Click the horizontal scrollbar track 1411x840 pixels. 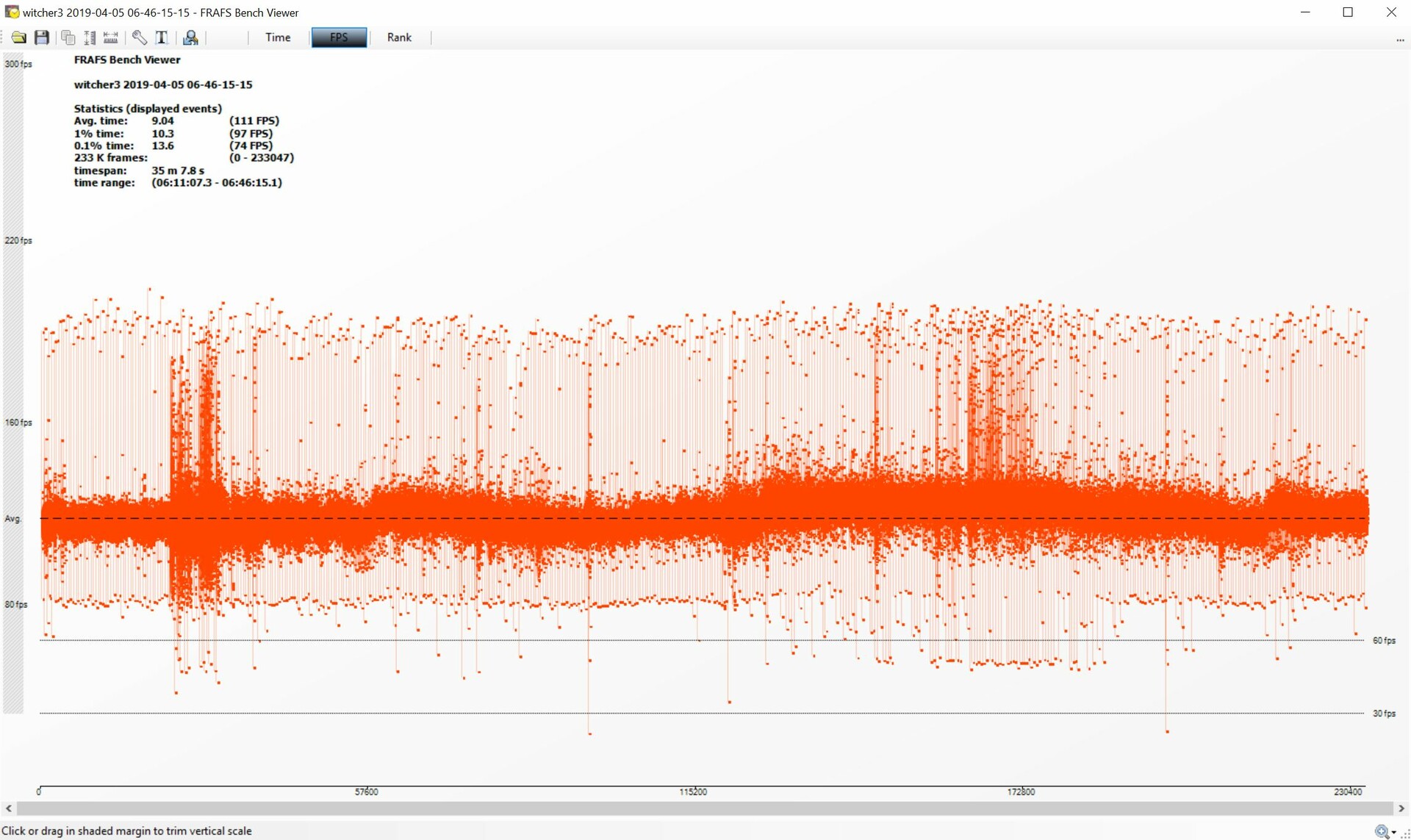pos(705,808)
